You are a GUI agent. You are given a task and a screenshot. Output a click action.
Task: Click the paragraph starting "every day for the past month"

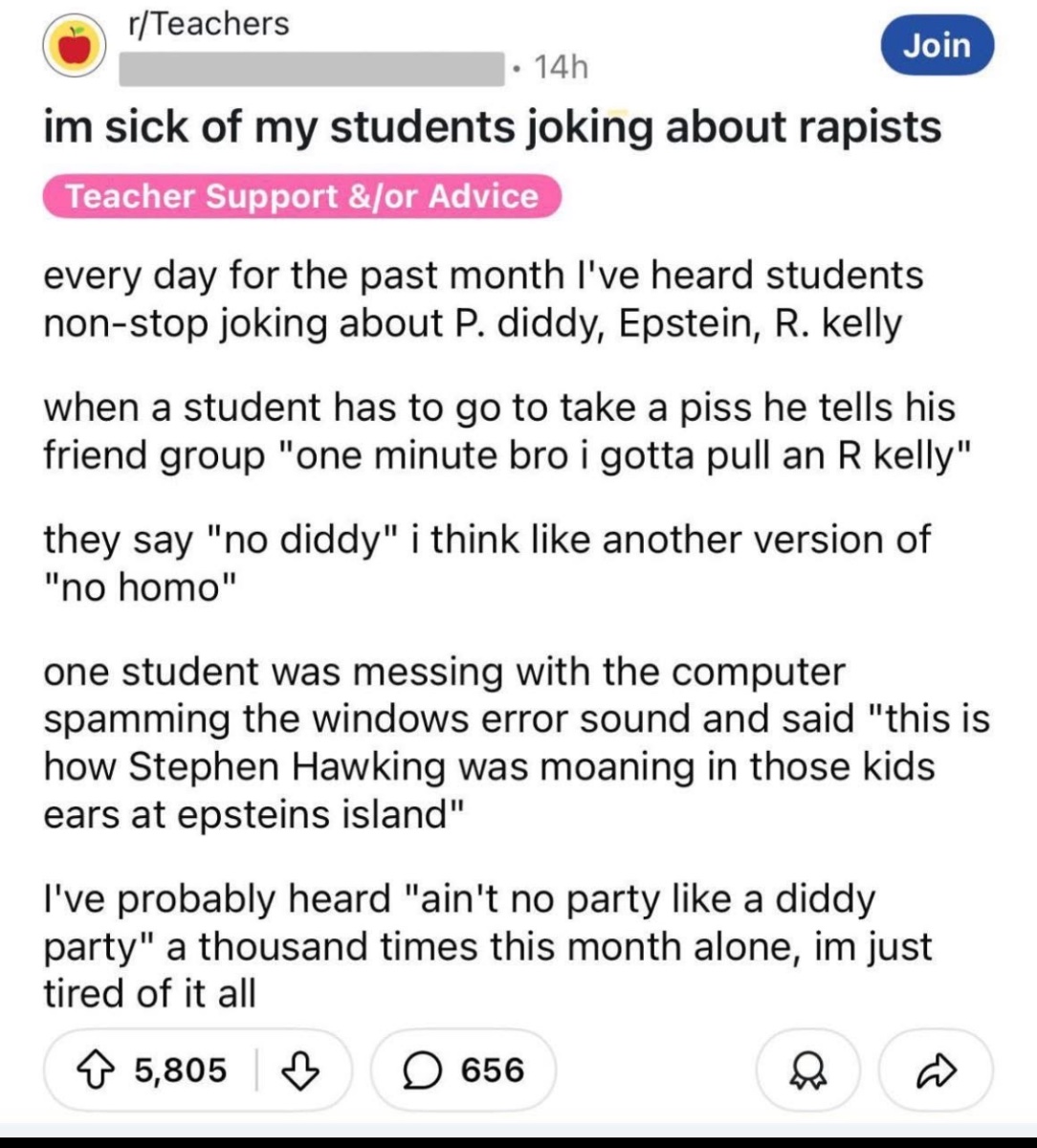483,299
